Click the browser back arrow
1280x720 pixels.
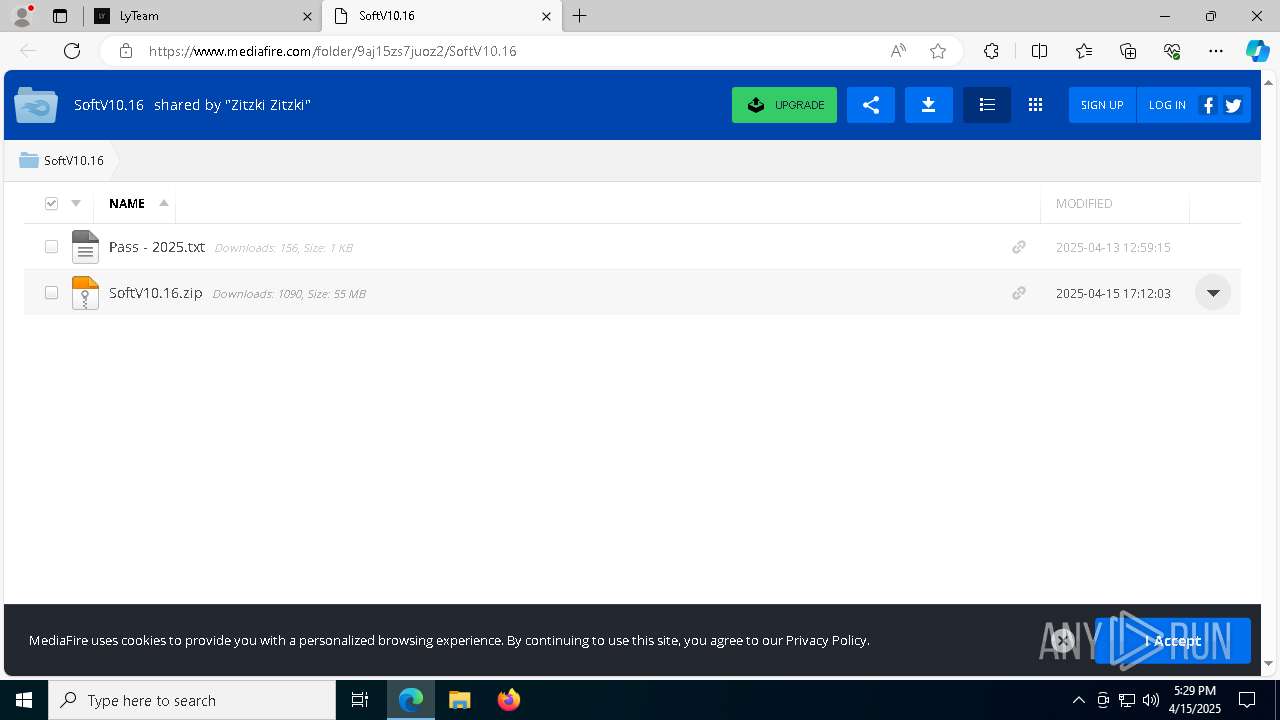28,51
